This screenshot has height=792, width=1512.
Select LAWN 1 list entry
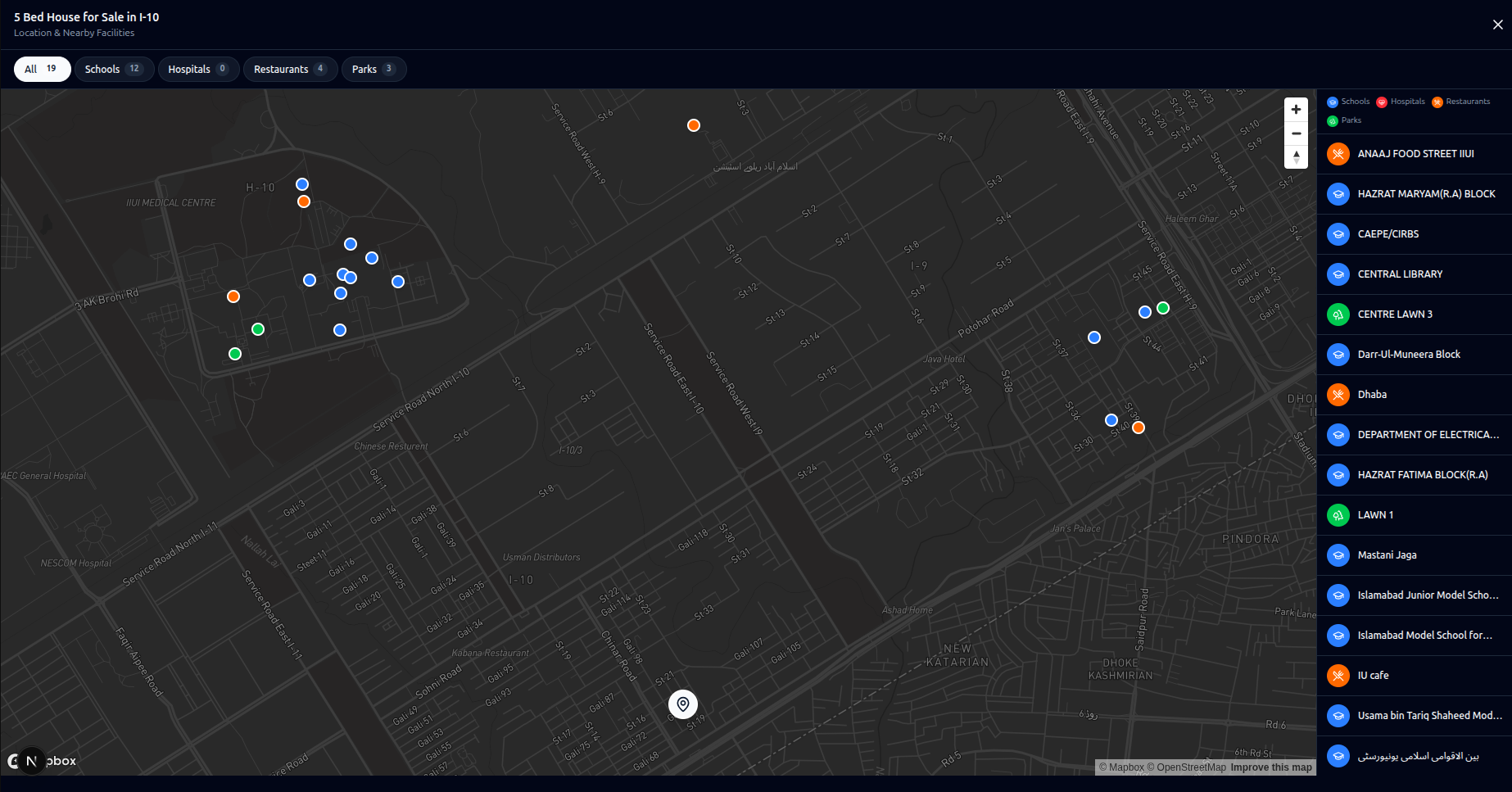pyautogui.click(x=1415, y=515)
